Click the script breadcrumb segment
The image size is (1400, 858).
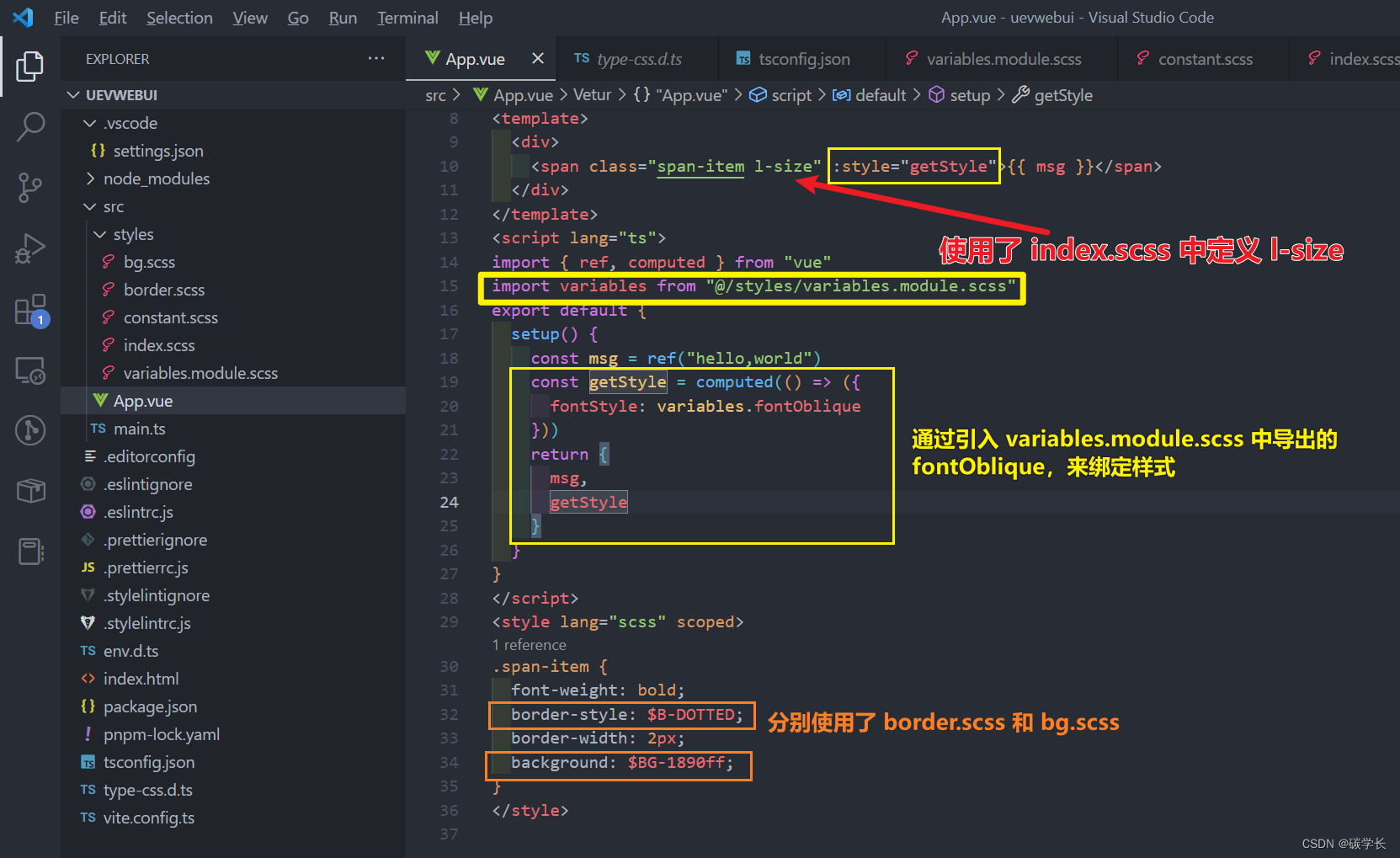pyautogui.click(x=780, y=95)
